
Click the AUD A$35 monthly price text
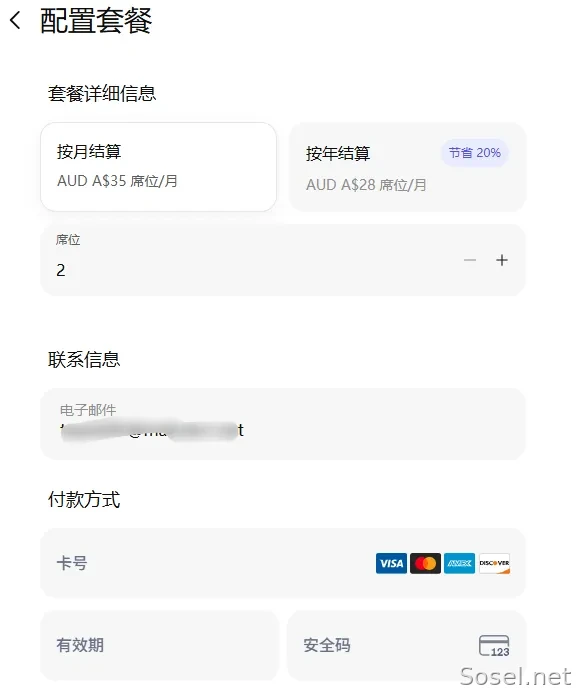click(117, 181)
